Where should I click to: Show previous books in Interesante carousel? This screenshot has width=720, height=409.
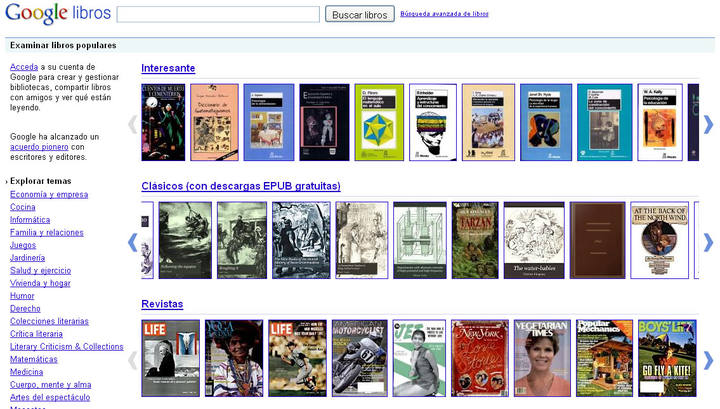133,124
